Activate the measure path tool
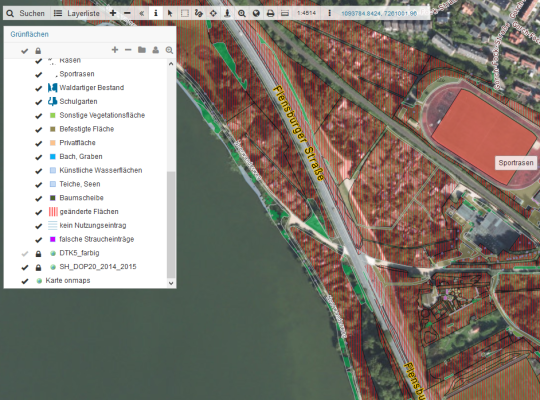Viewport: 540px width, 400px height. (199, 13)
